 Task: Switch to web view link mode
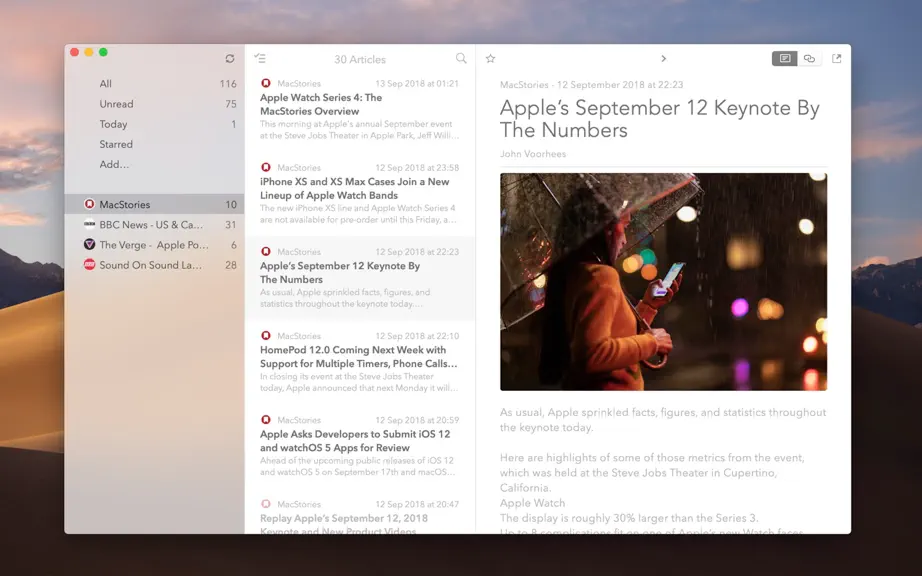[810, 58]
